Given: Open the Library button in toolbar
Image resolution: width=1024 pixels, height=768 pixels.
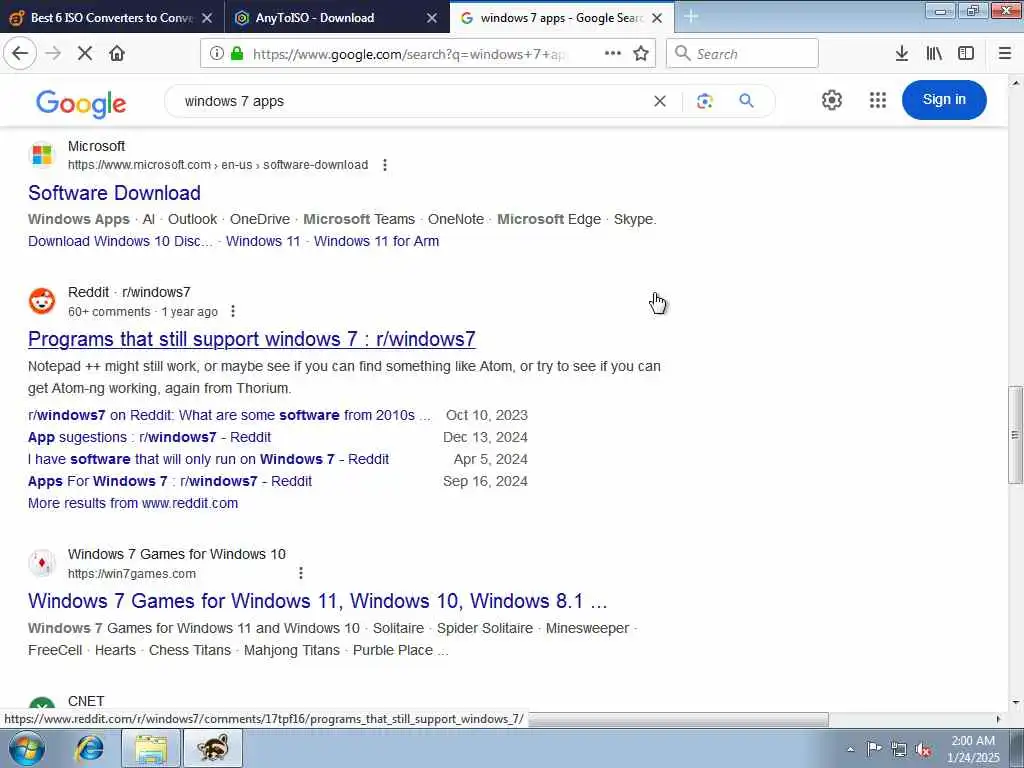Looking at the screenshot, I should tap(934, 54).
